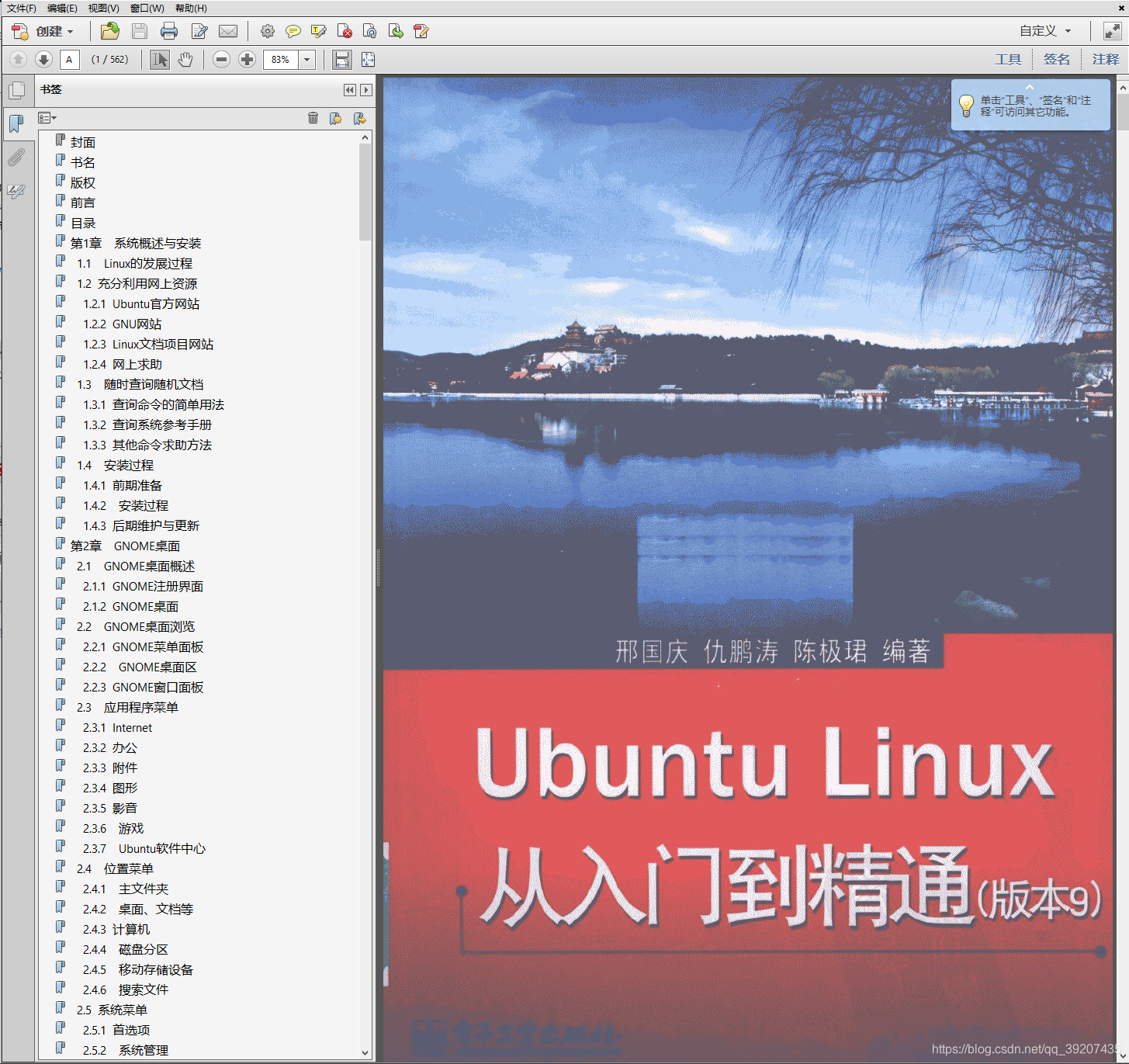
Task: Toggle fit full page view icon
Action: pos(368,59)
